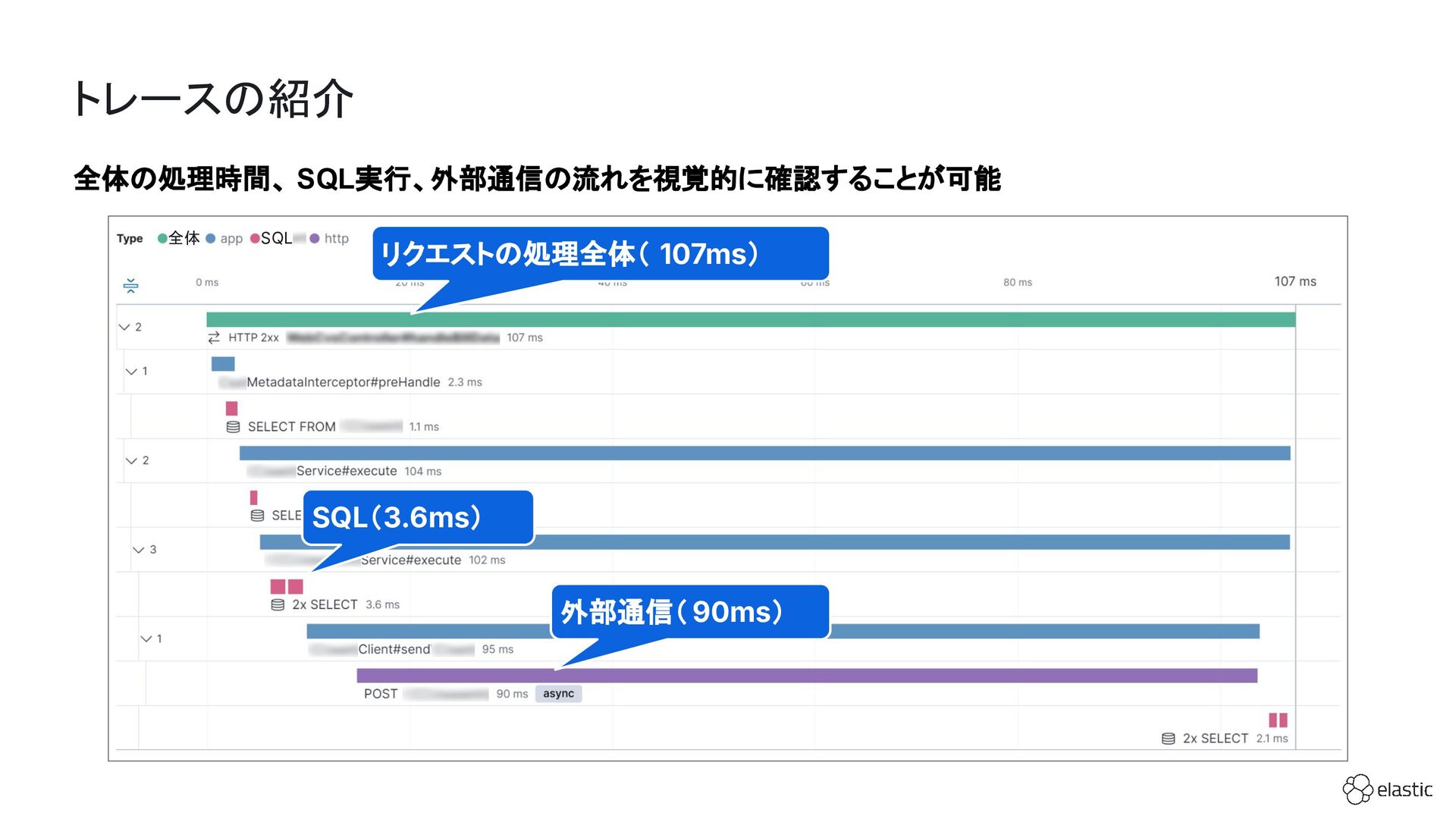The image size is (1456, 819).
Task: Toggle the green 全体 legend dot
Action: click(x=162, y=238)
